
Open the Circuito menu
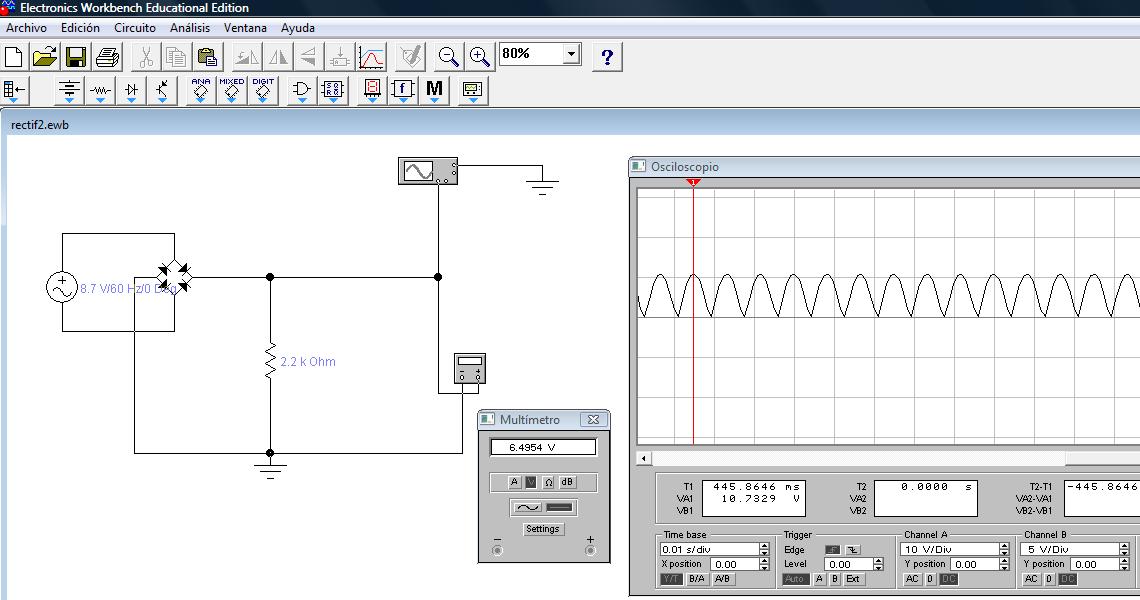(x=134, y=28)
